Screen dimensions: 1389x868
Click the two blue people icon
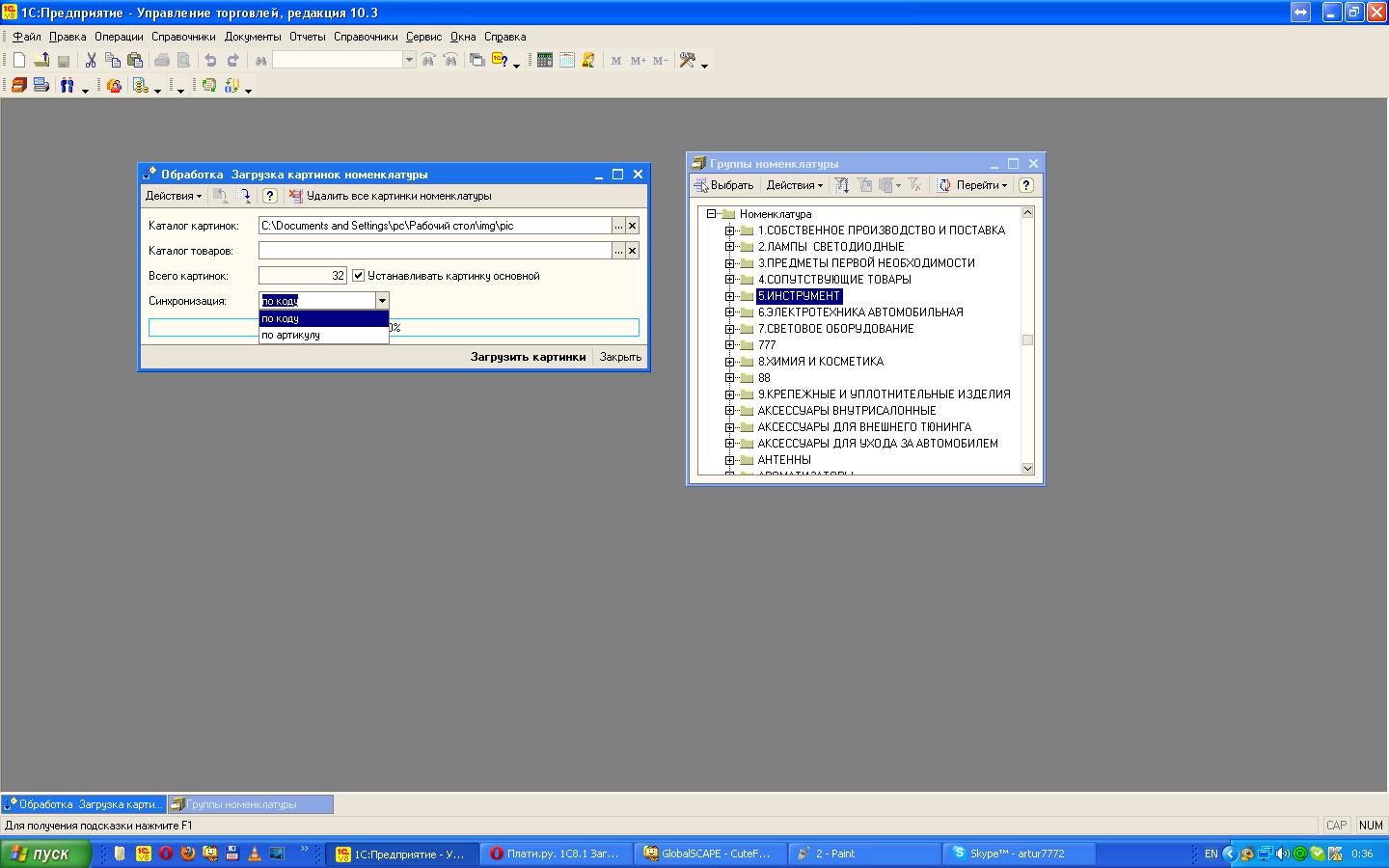click(x=67, y=86)
